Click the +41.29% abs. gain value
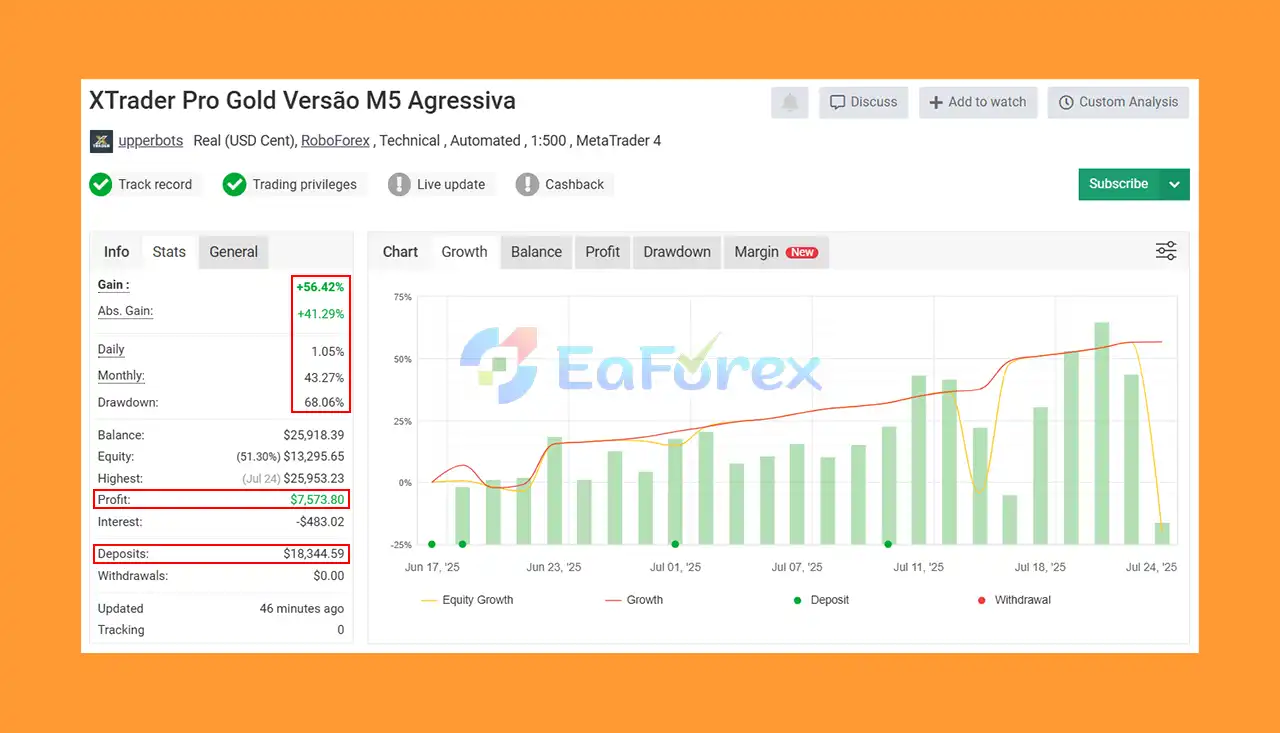The image size is (1280, 733). (320, 314)
